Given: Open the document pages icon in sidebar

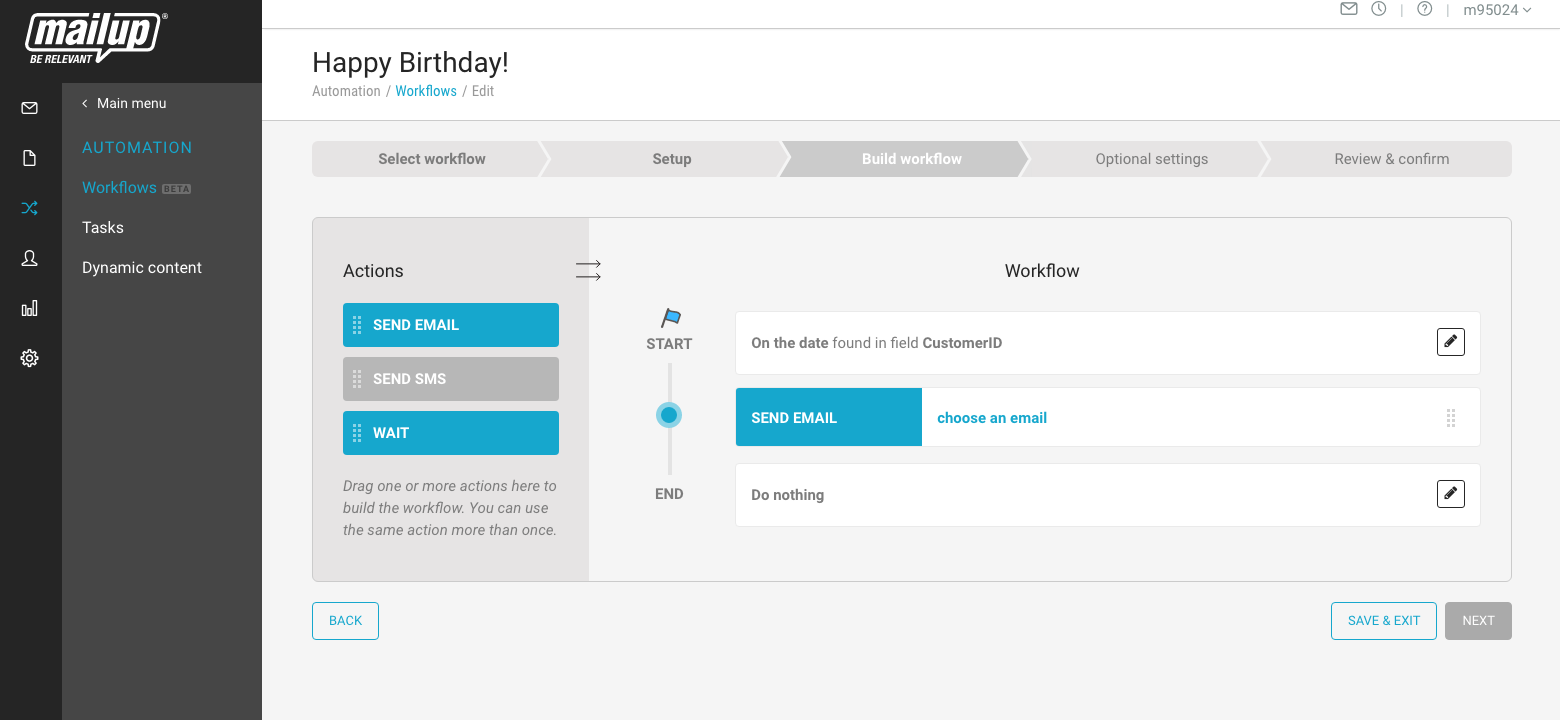Looking at the screenshot, I should [x=30, y=158].
